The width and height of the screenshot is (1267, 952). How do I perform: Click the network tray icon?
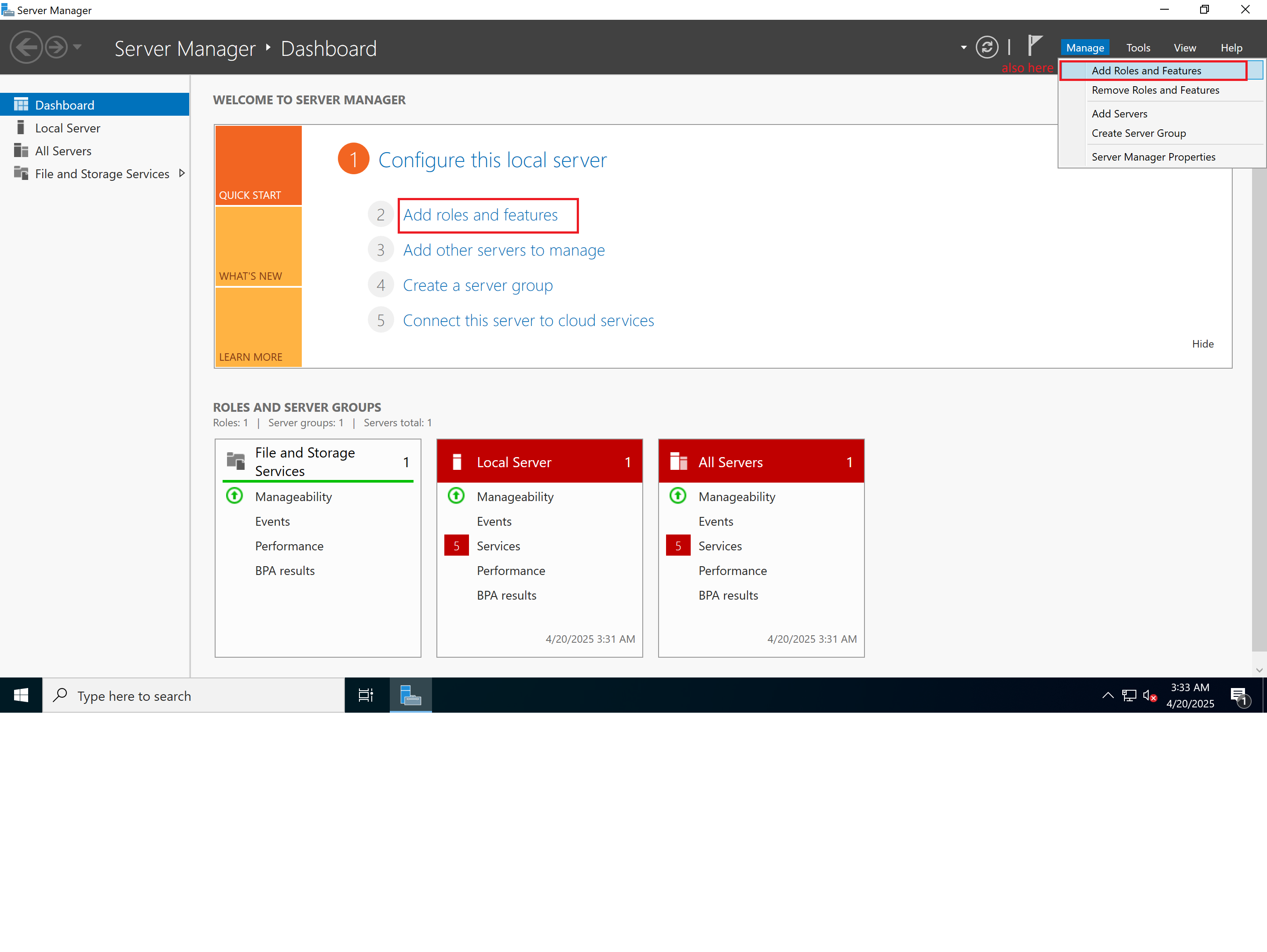point(1129,696)
